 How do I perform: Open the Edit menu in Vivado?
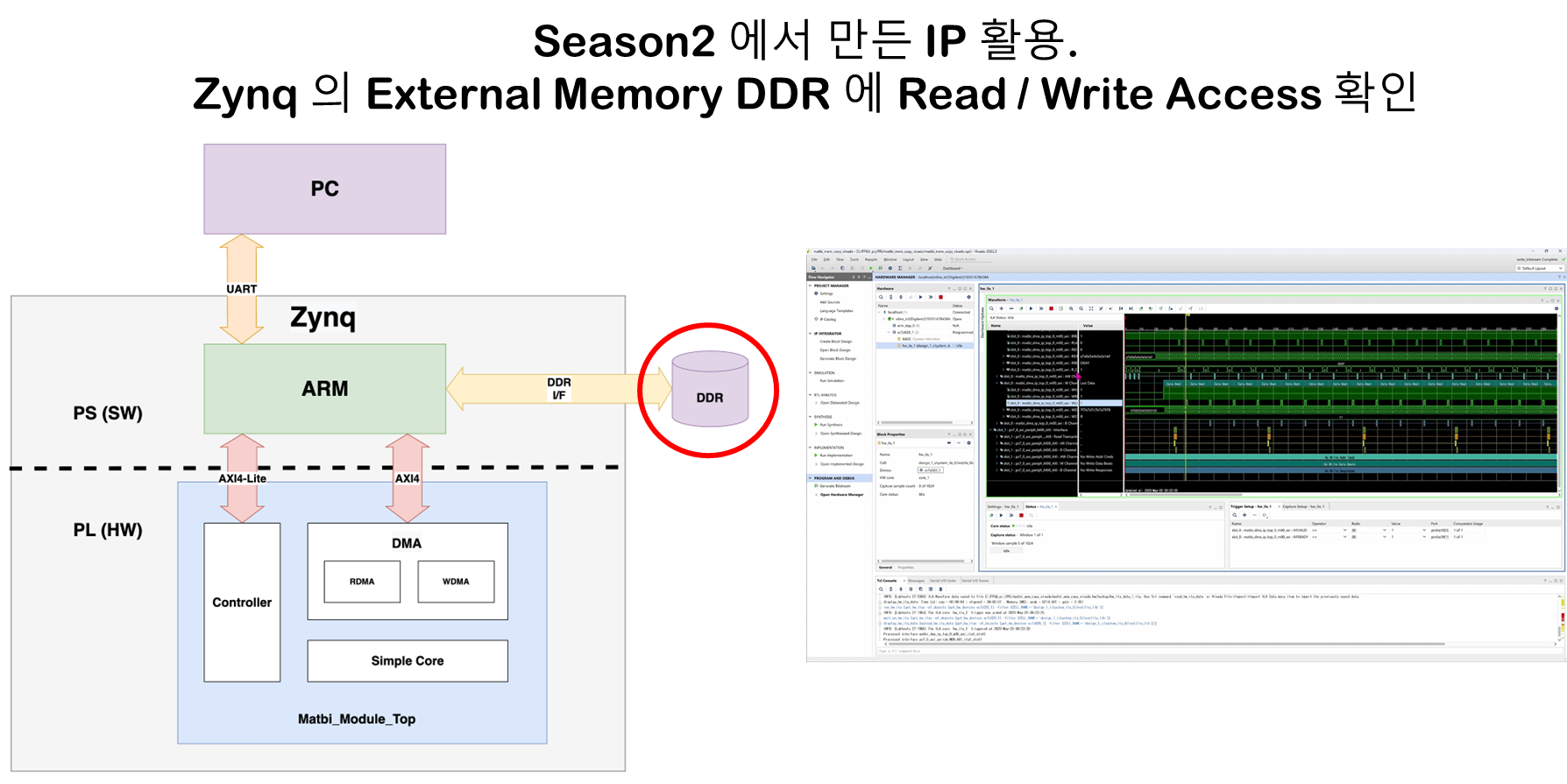pyautogui.click(x=826, y=259)
